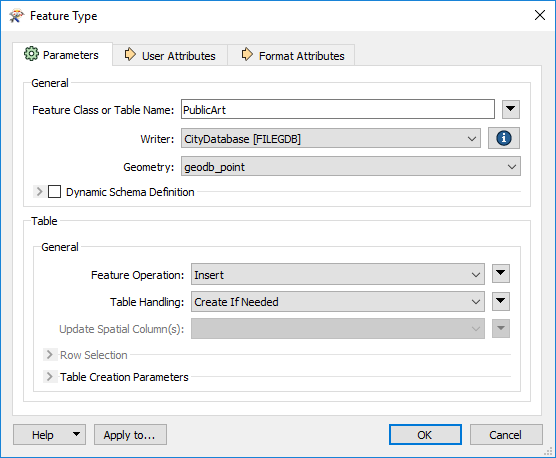Open arrow menu beside Feature Class name

coord(511,109)
